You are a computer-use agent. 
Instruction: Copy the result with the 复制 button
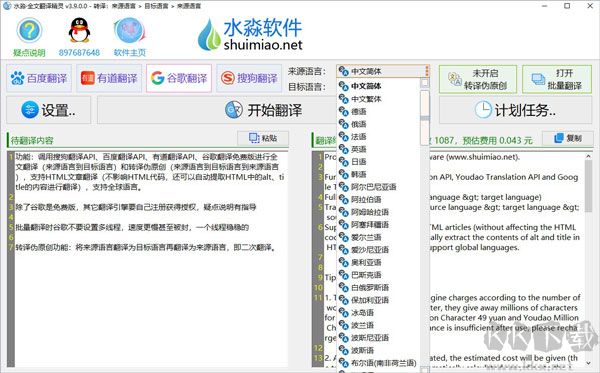point(568,138)
